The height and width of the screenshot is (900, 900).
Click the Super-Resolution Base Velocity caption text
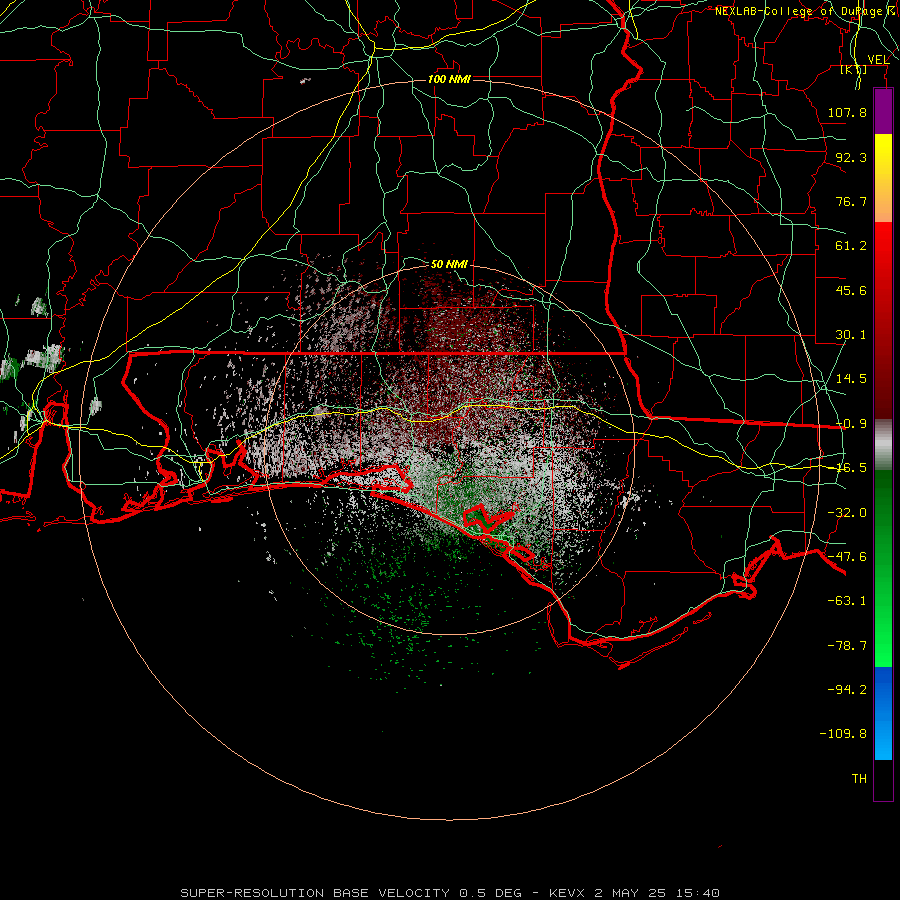(449, 893)
